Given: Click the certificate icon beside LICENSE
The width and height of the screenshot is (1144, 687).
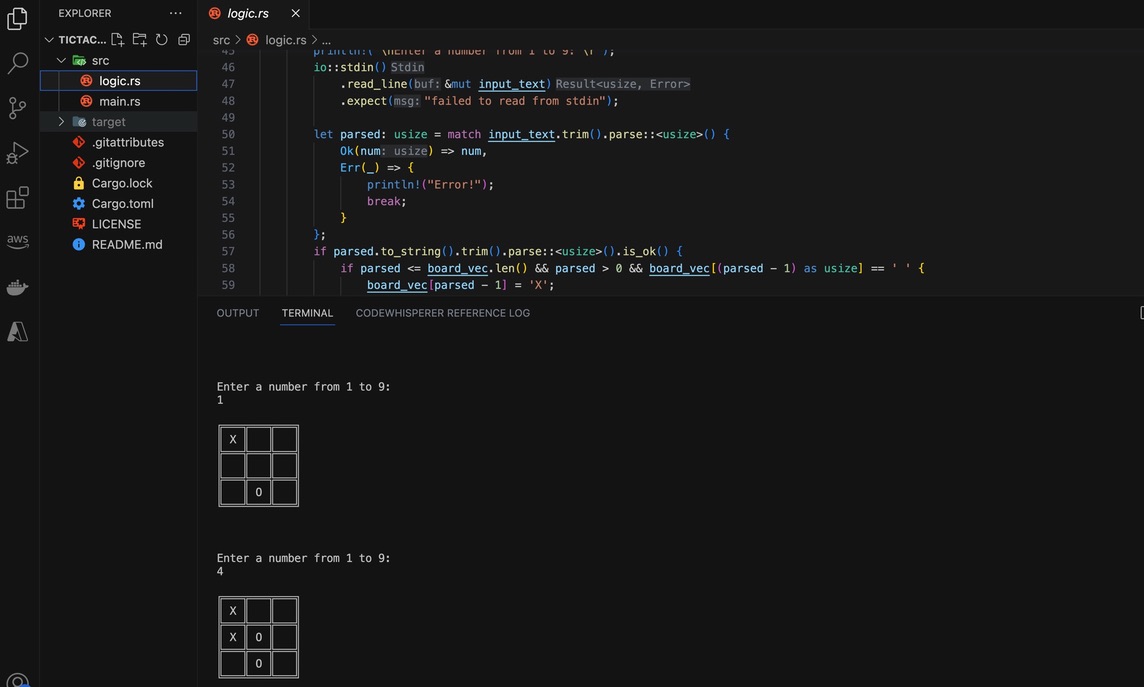Looking at the screenshot, I should click(x=79, y=224).
